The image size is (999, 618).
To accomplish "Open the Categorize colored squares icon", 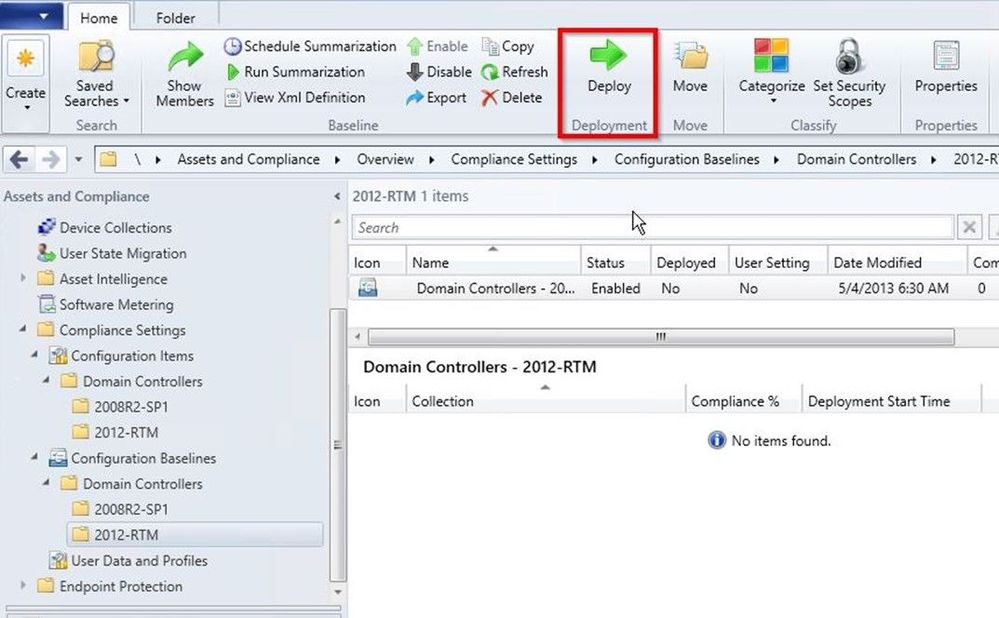I will tap(772, 55).
